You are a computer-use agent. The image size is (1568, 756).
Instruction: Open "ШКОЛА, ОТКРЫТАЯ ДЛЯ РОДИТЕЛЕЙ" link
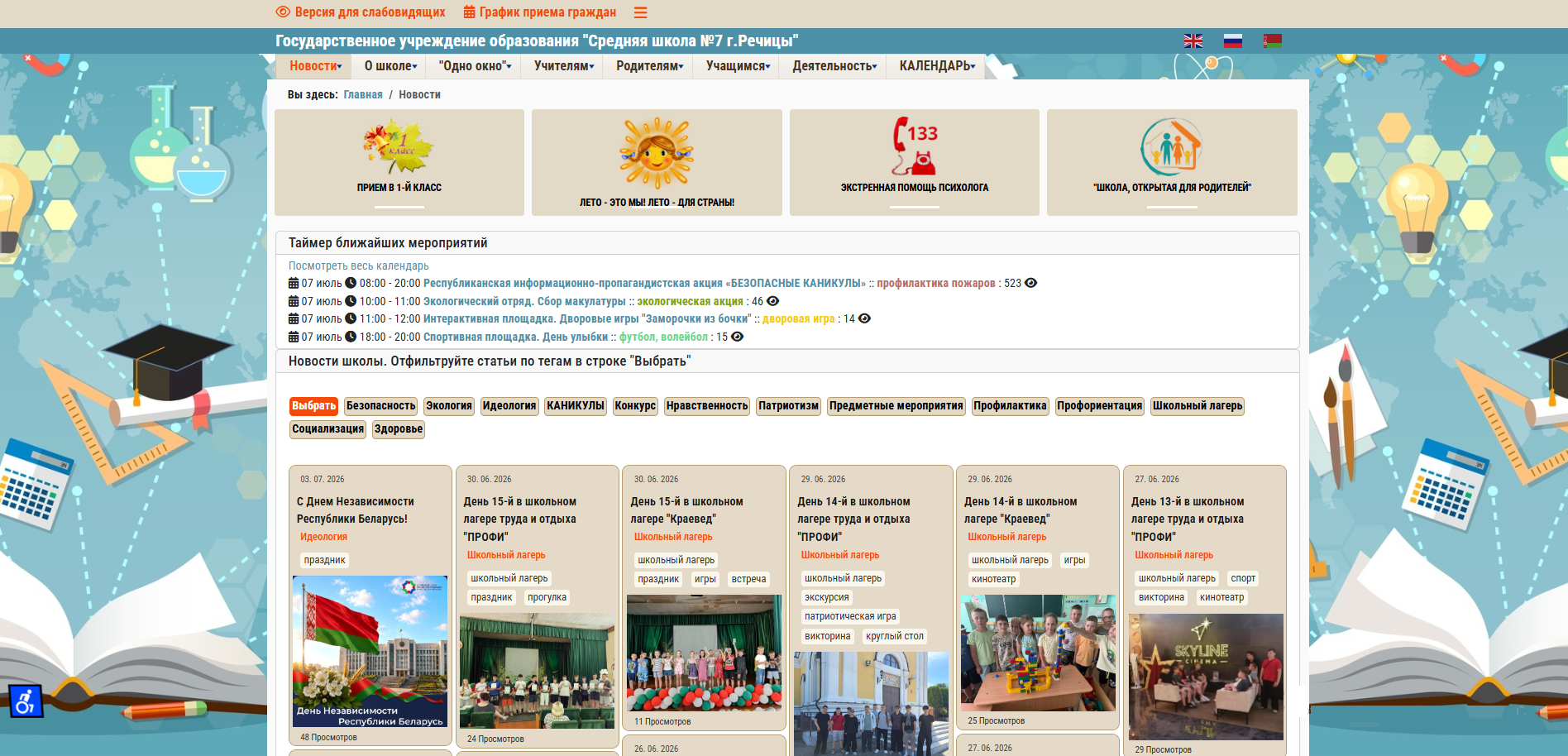pos(1172,188)
